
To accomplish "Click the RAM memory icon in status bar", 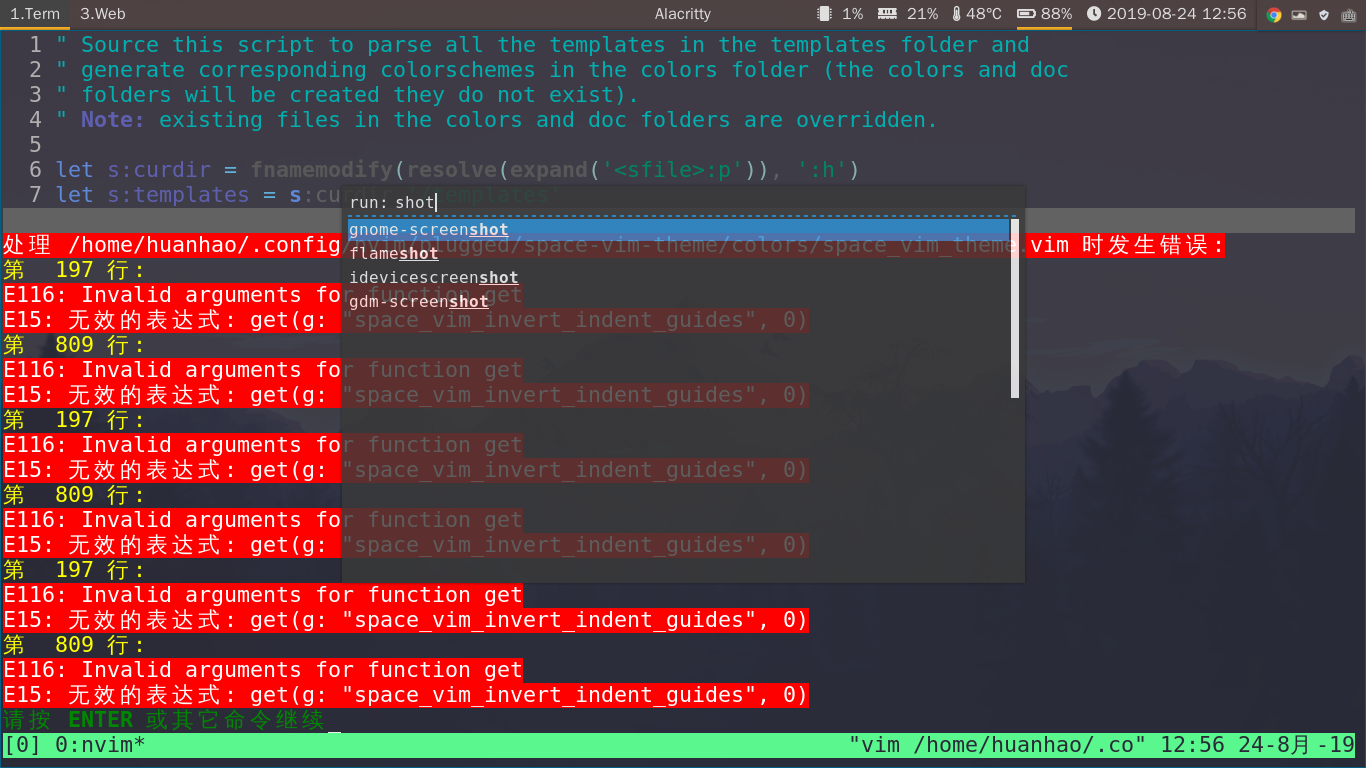I will (x=887, y=14).
